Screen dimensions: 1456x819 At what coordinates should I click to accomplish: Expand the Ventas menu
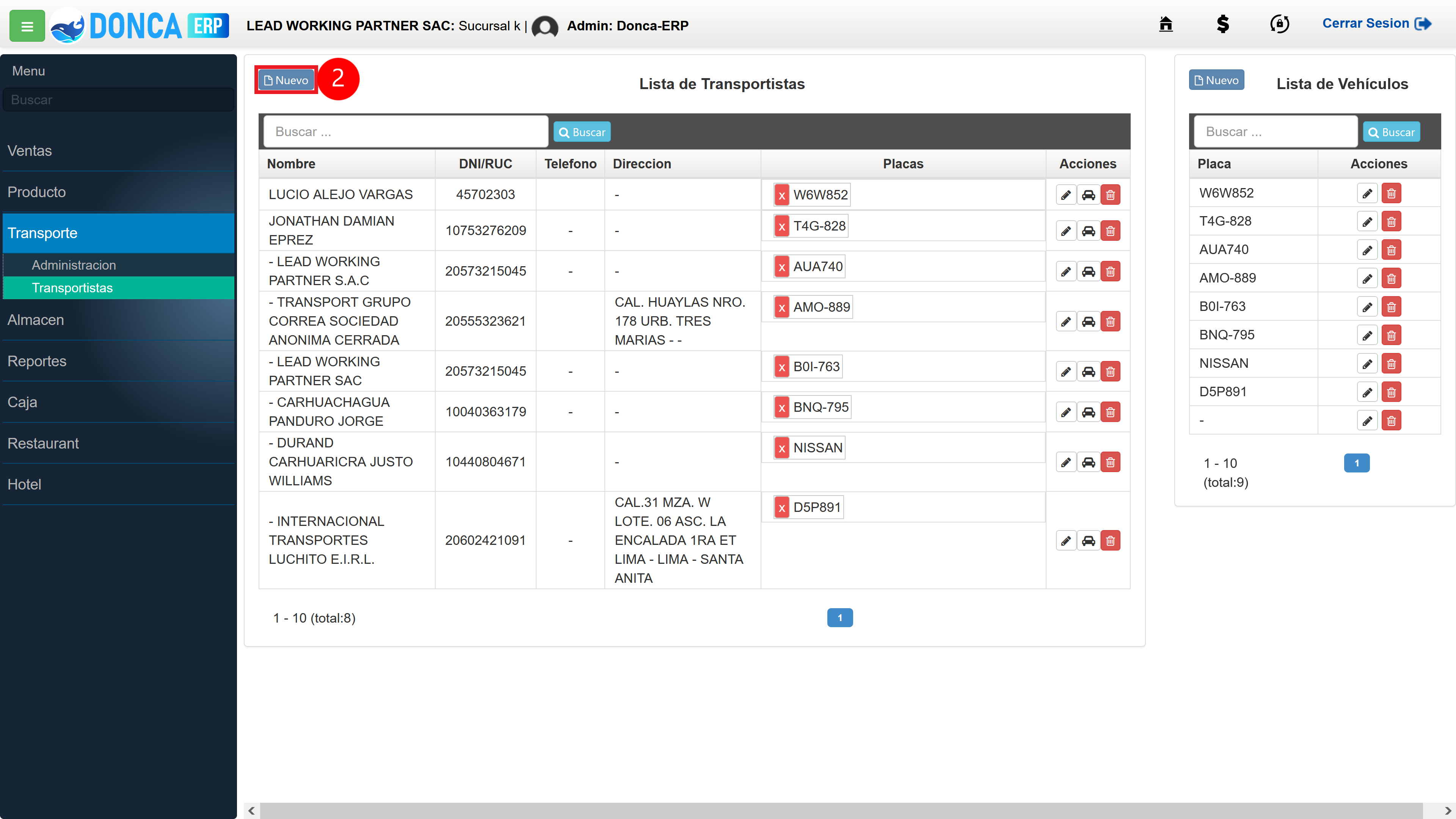pyautogui.click(x=119, y=151)
